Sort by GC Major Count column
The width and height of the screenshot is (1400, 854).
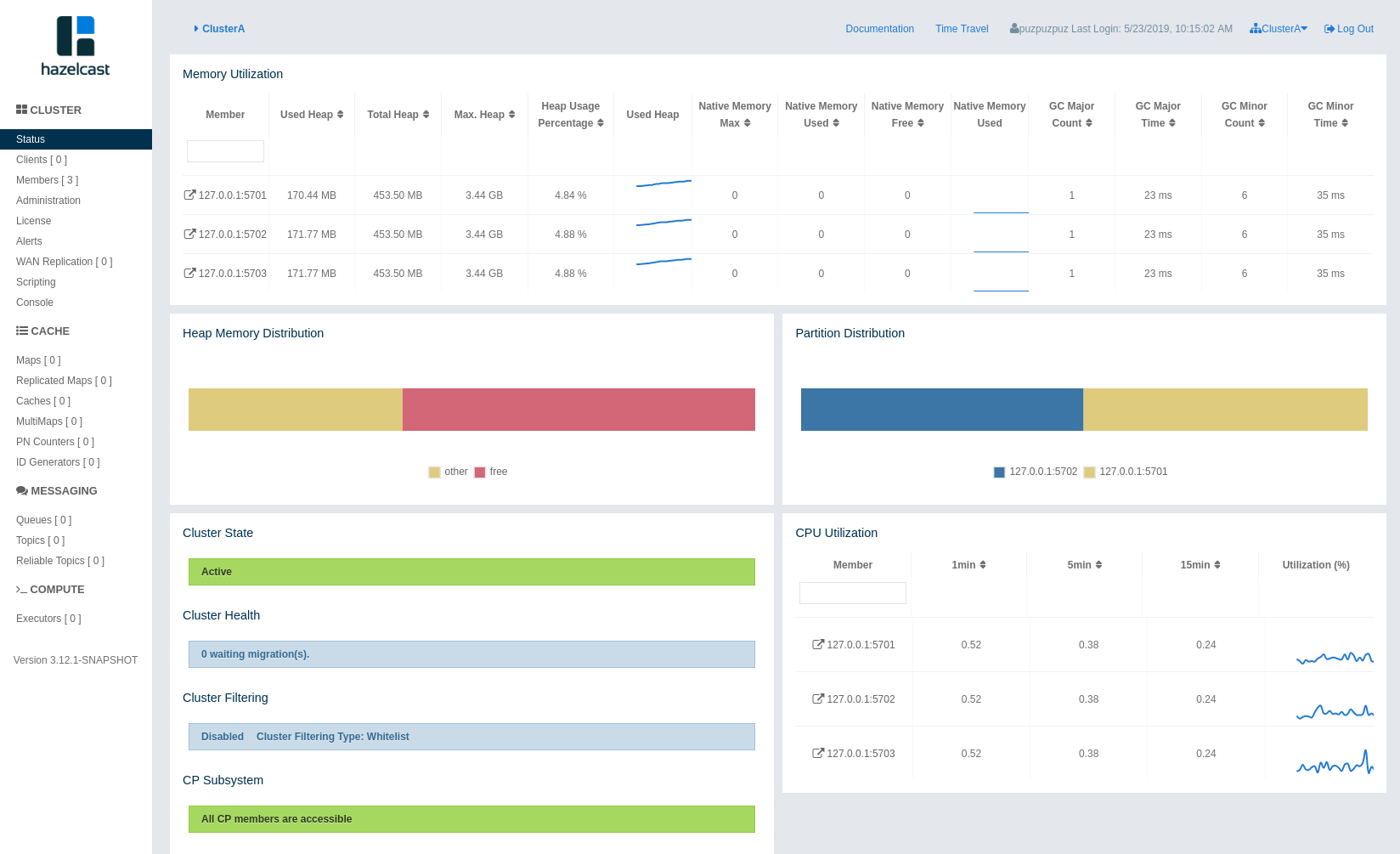1088,123
